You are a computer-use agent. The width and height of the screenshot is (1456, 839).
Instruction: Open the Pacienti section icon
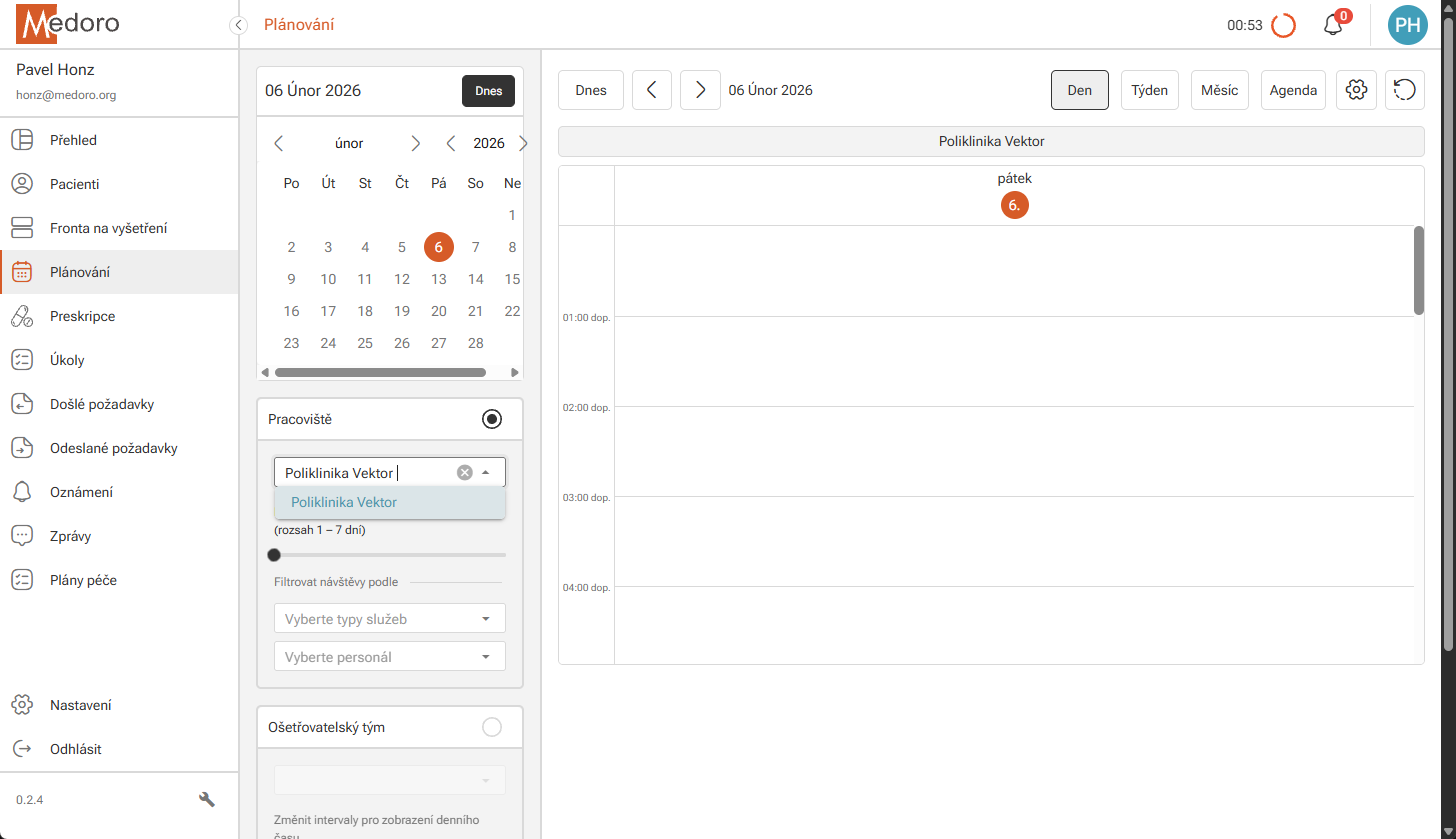point(22,183)
